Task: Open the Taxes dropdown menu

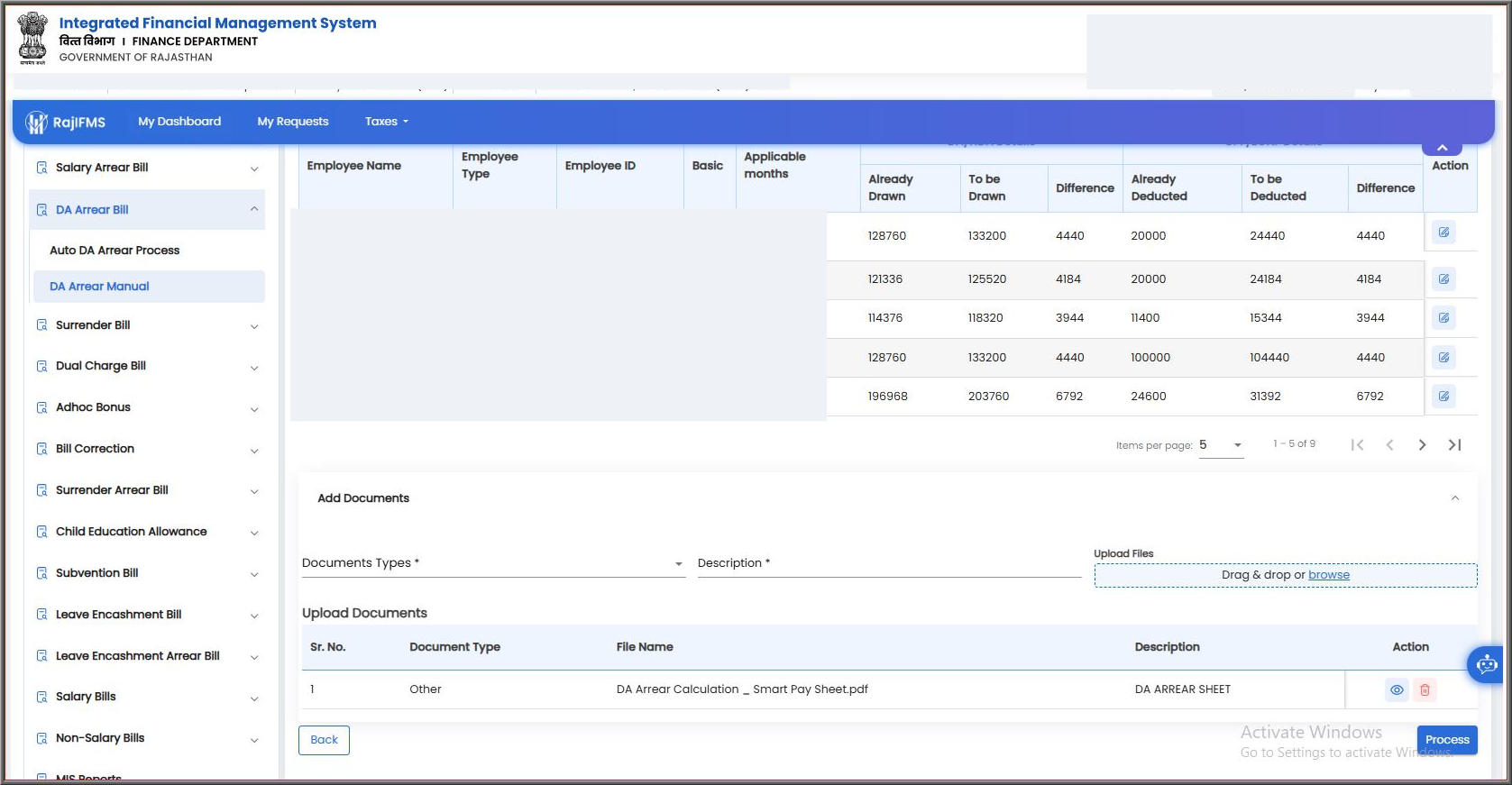Action: pos(387,122)
